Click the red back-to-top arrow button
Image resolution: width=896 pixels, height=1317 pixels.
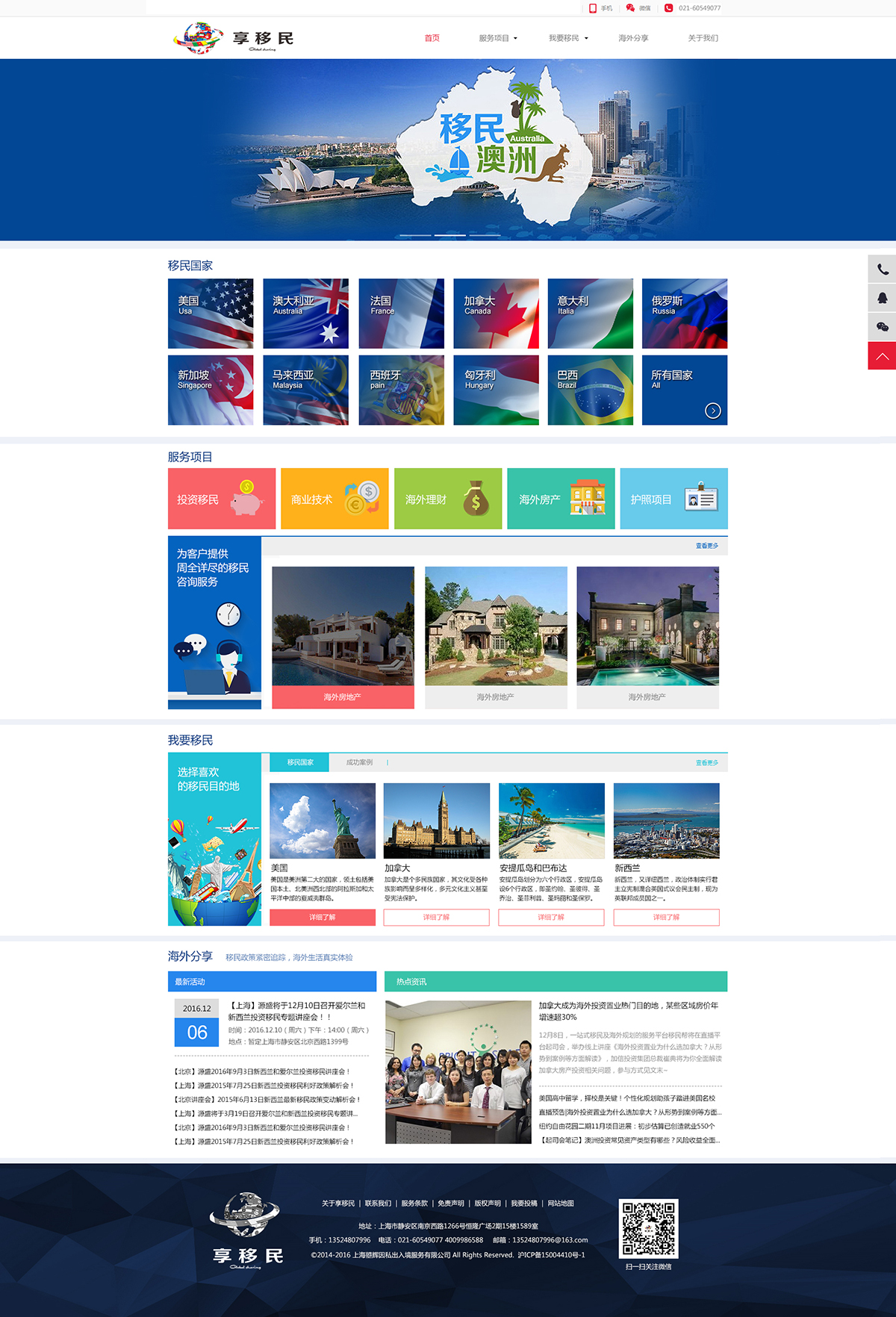882,356
